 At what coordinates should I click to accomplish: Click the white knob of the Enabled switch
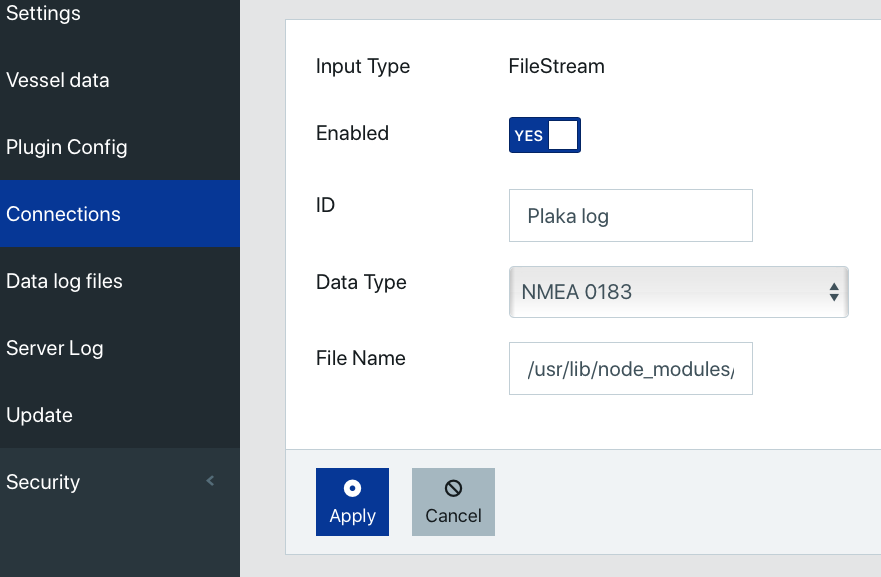[x=563, y=135]
